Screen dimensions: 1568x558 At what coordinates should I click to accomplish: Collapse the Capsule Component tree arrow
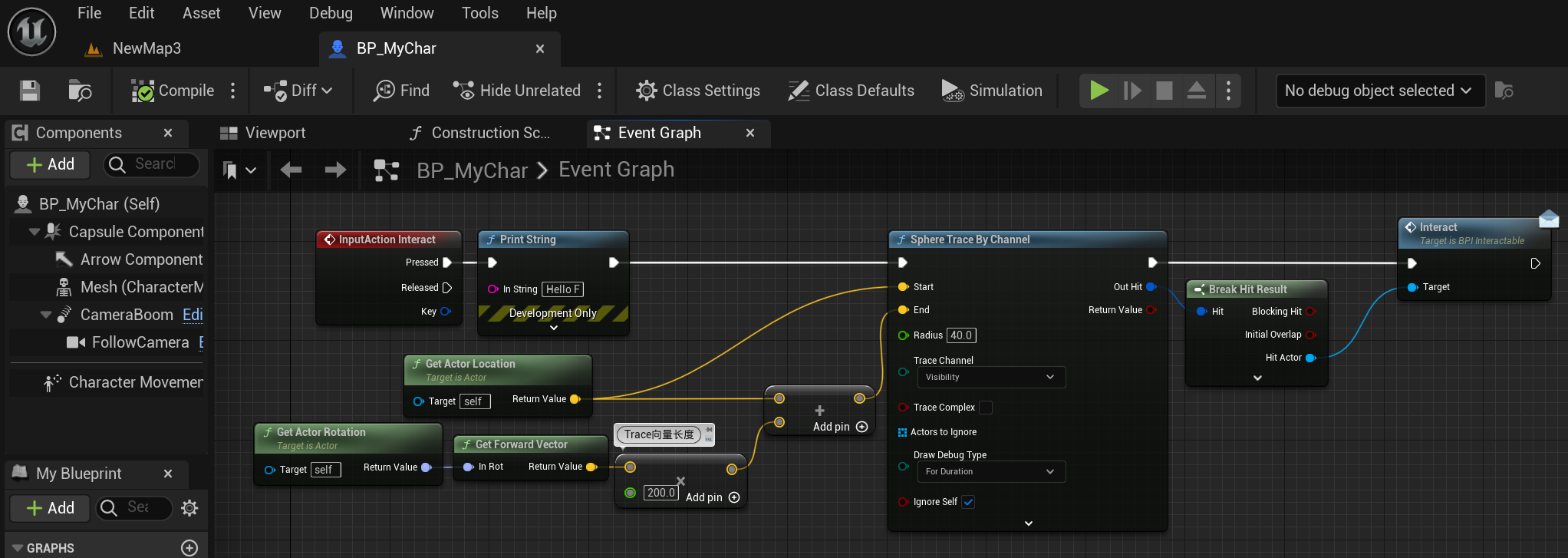(35, 232)
